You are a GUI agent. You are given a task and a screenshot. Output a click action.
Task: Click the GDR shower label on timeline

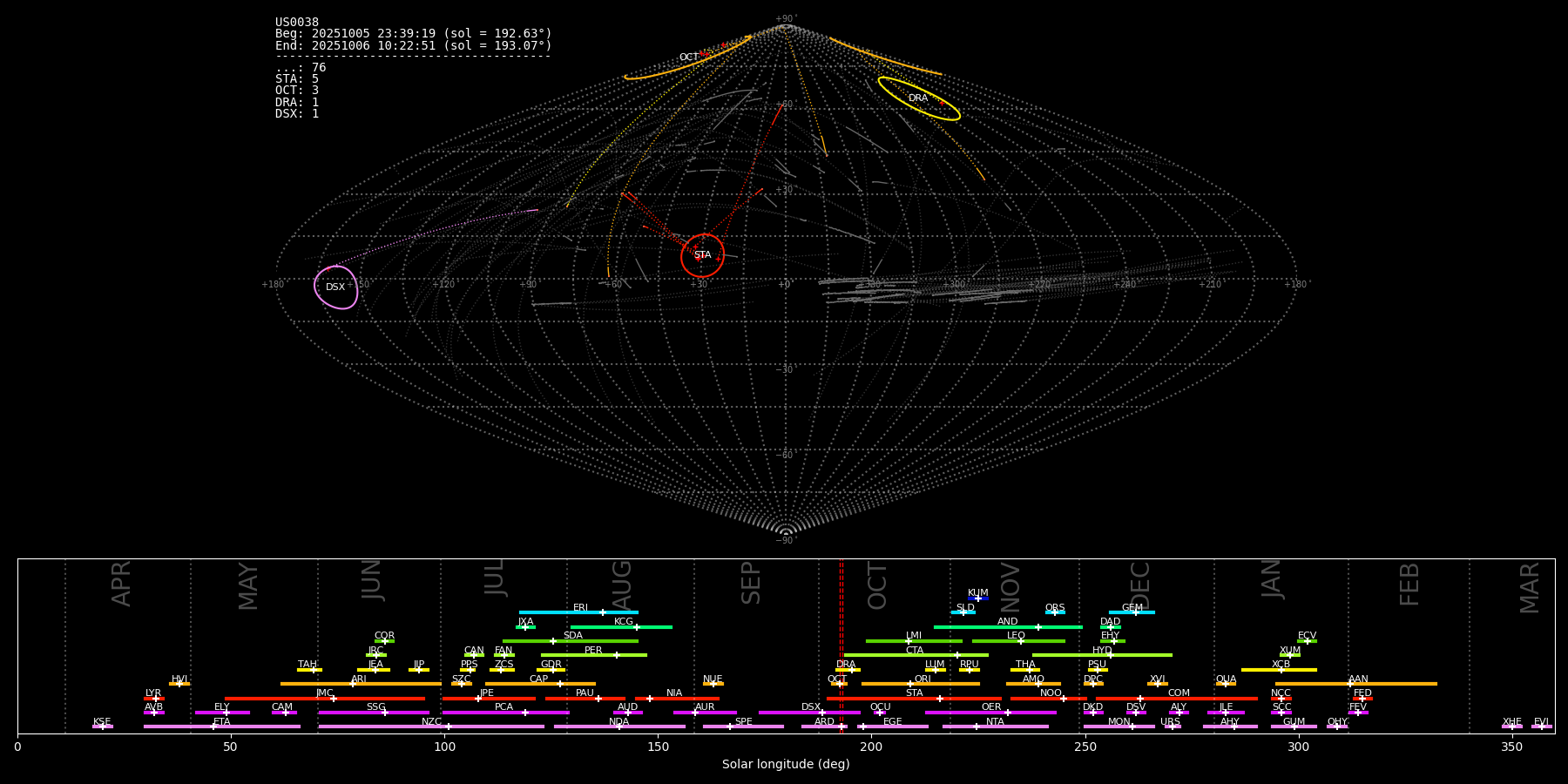[x=551, y=665]
